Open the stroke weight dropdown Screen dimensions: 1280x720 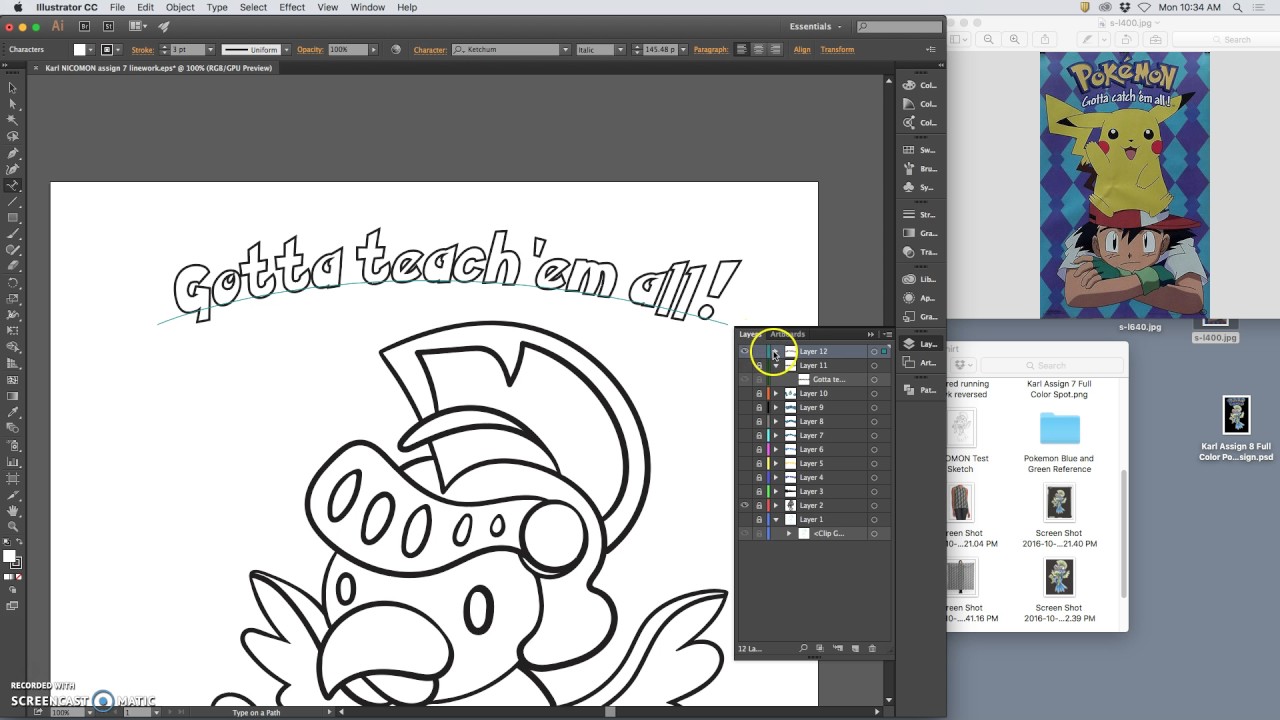[x=210, y=50]
